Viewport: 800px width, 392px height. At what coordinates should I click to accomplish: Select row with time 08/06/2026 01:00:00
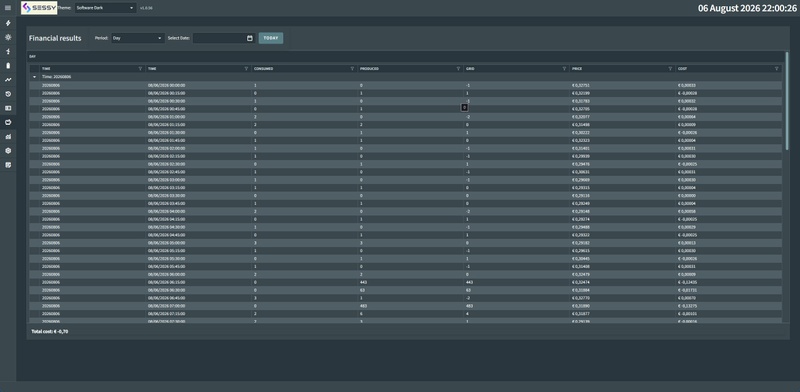point(405,117)
